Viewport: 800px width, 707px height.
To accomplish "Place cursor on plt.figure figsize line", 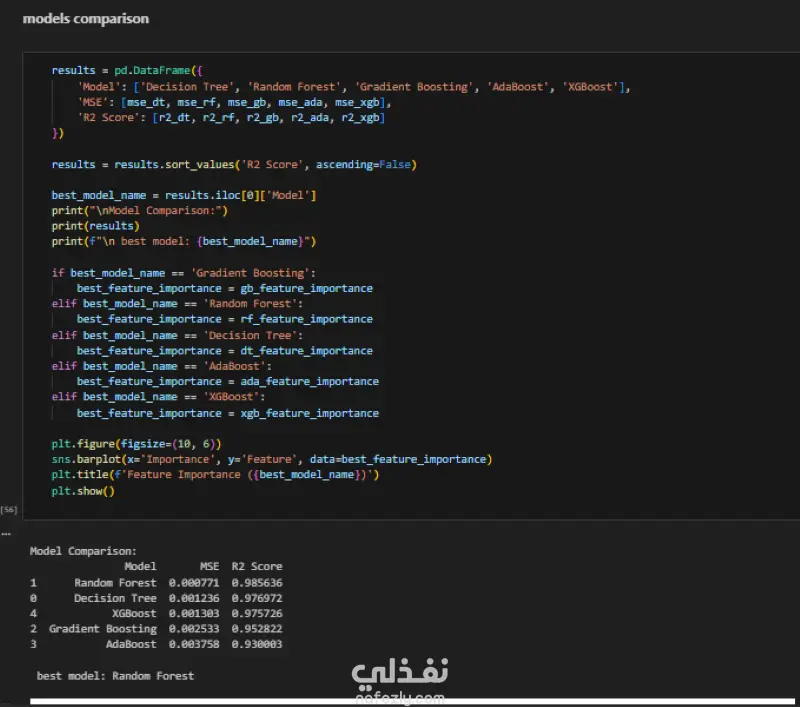I will pos(136,444).
